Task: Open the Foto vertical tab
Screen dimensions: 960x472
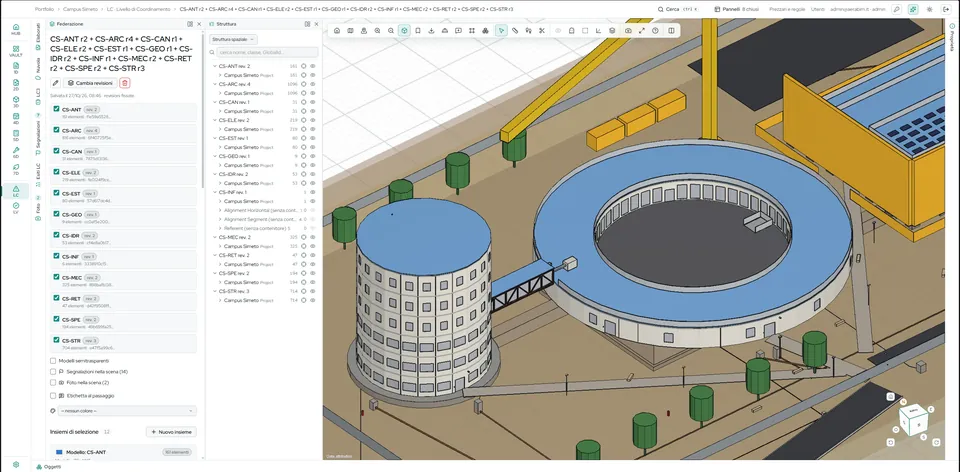Action: point(38,207)
